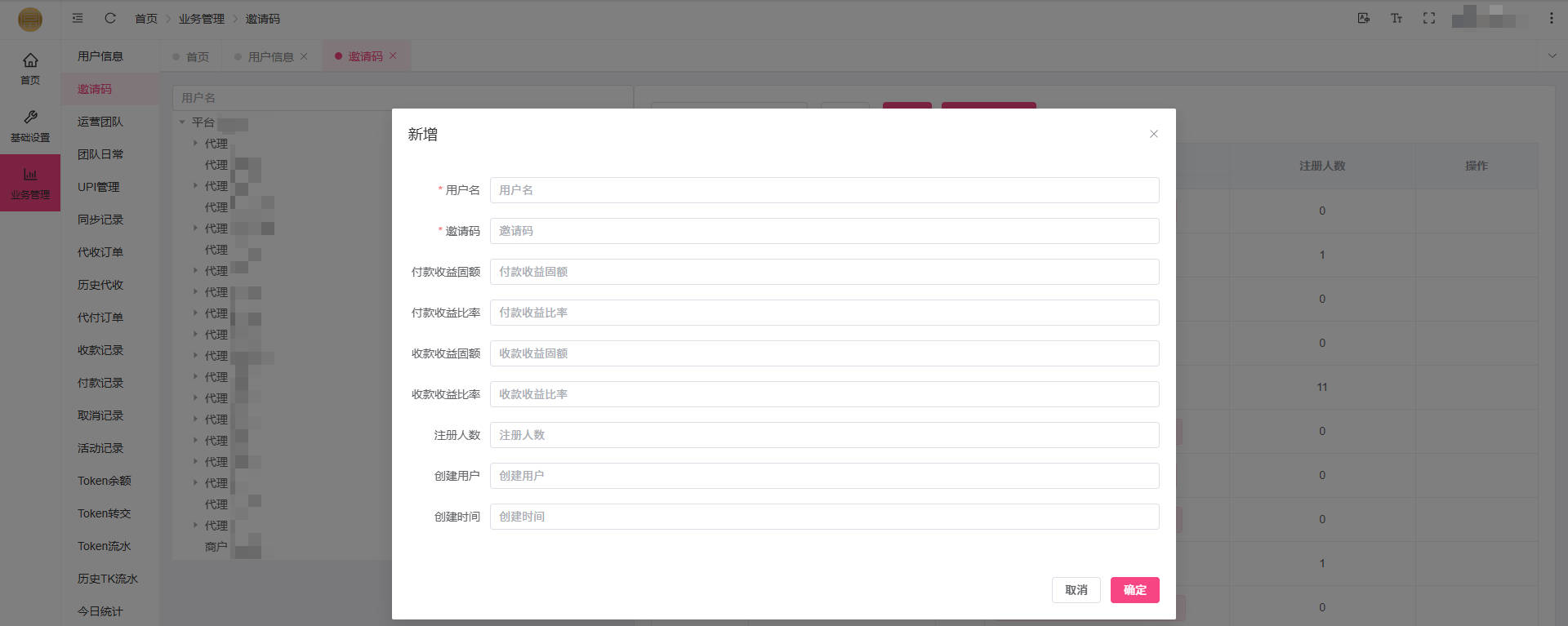The height and width of the screenshot is (626, 1568).
Task: Click the home icon in left sidebar
Action: [30, 60]
